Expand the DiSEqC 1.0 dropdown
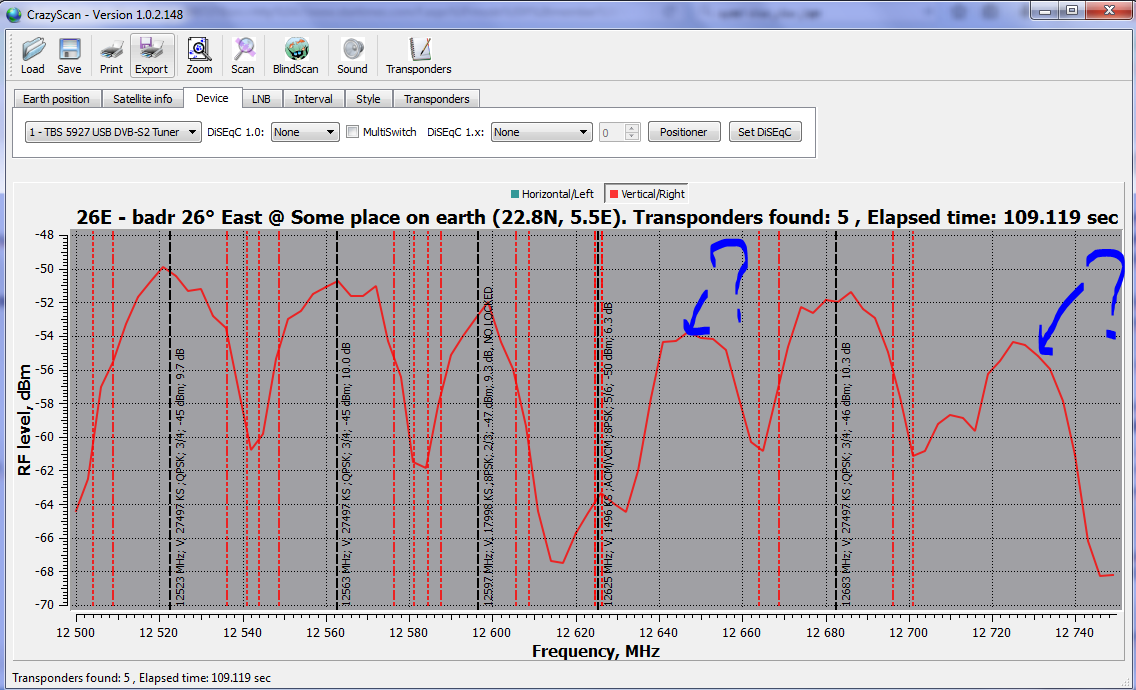 point(305,132)
